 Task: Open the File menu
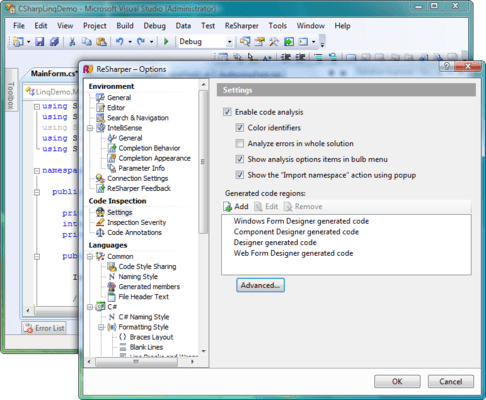[x=19, y=26]
